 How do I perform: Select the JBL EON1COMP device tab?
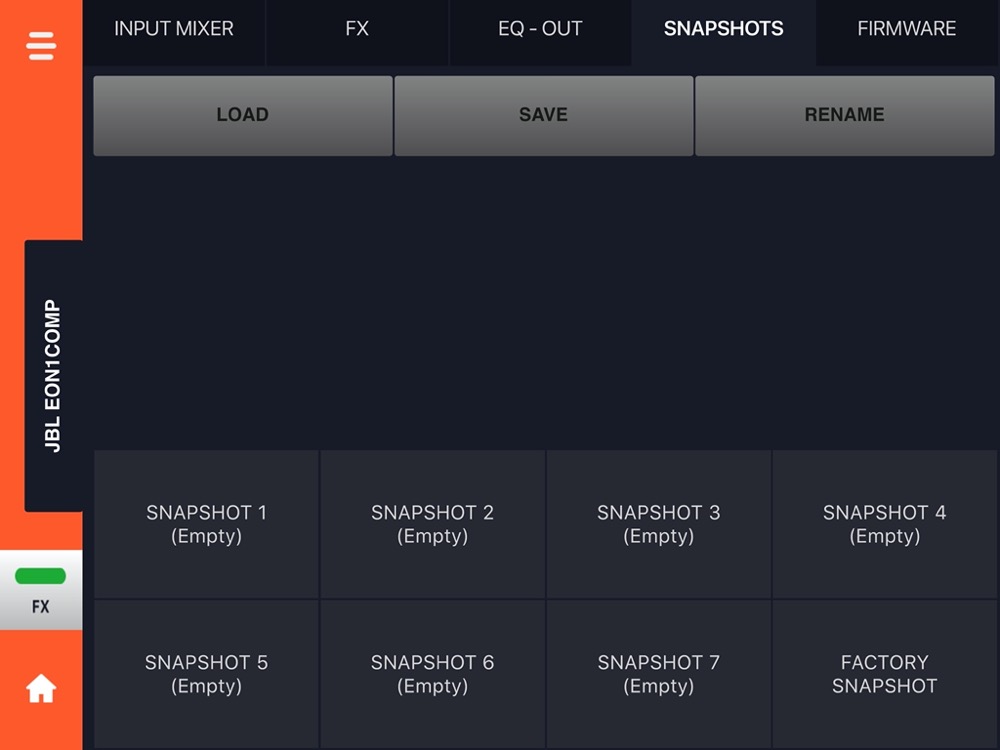point(54,376)
